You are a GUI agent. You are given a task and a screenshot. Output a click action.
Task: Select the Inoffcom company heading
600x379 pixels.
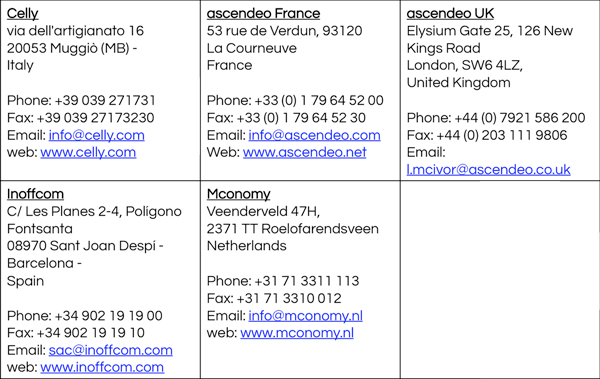[x=35, y=194]
